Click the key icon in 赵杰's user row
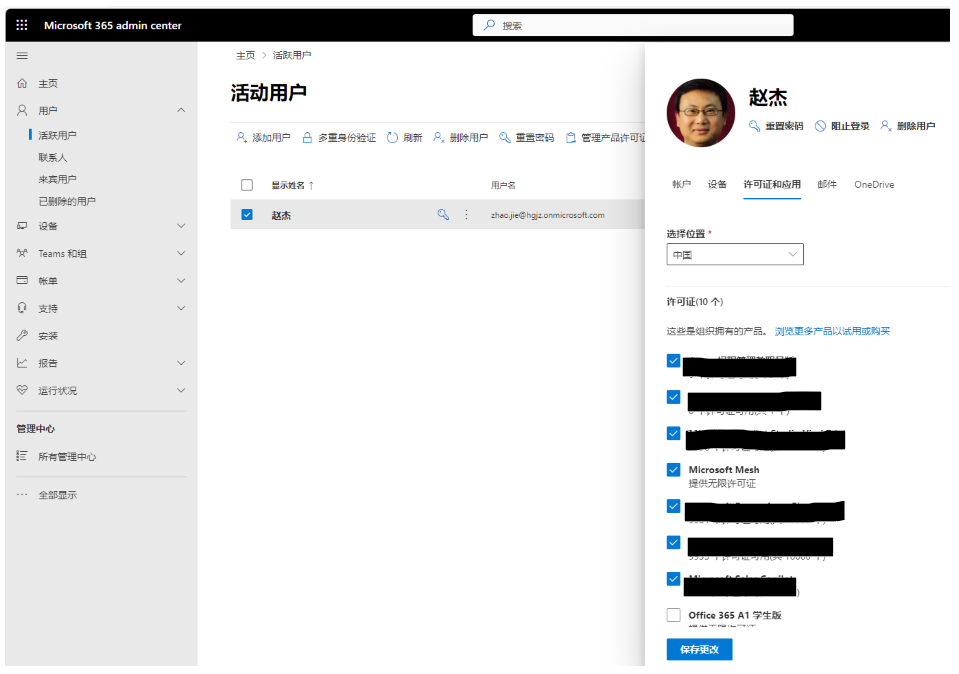959x674 pixels. pos(443,213)
